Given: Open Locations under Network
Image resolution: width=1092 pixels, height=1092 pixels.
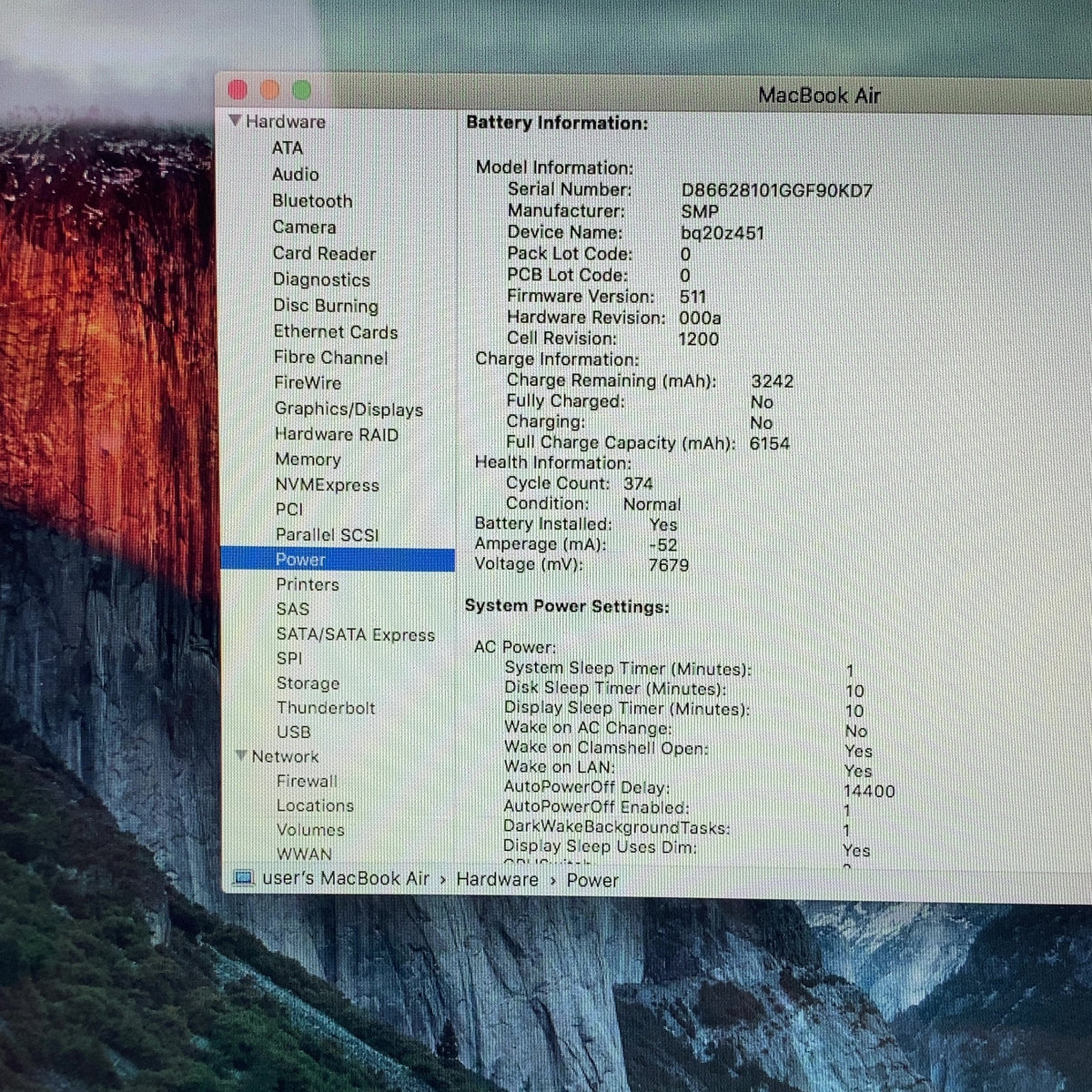Looking at the screenshot, I should tap(315, 805).
